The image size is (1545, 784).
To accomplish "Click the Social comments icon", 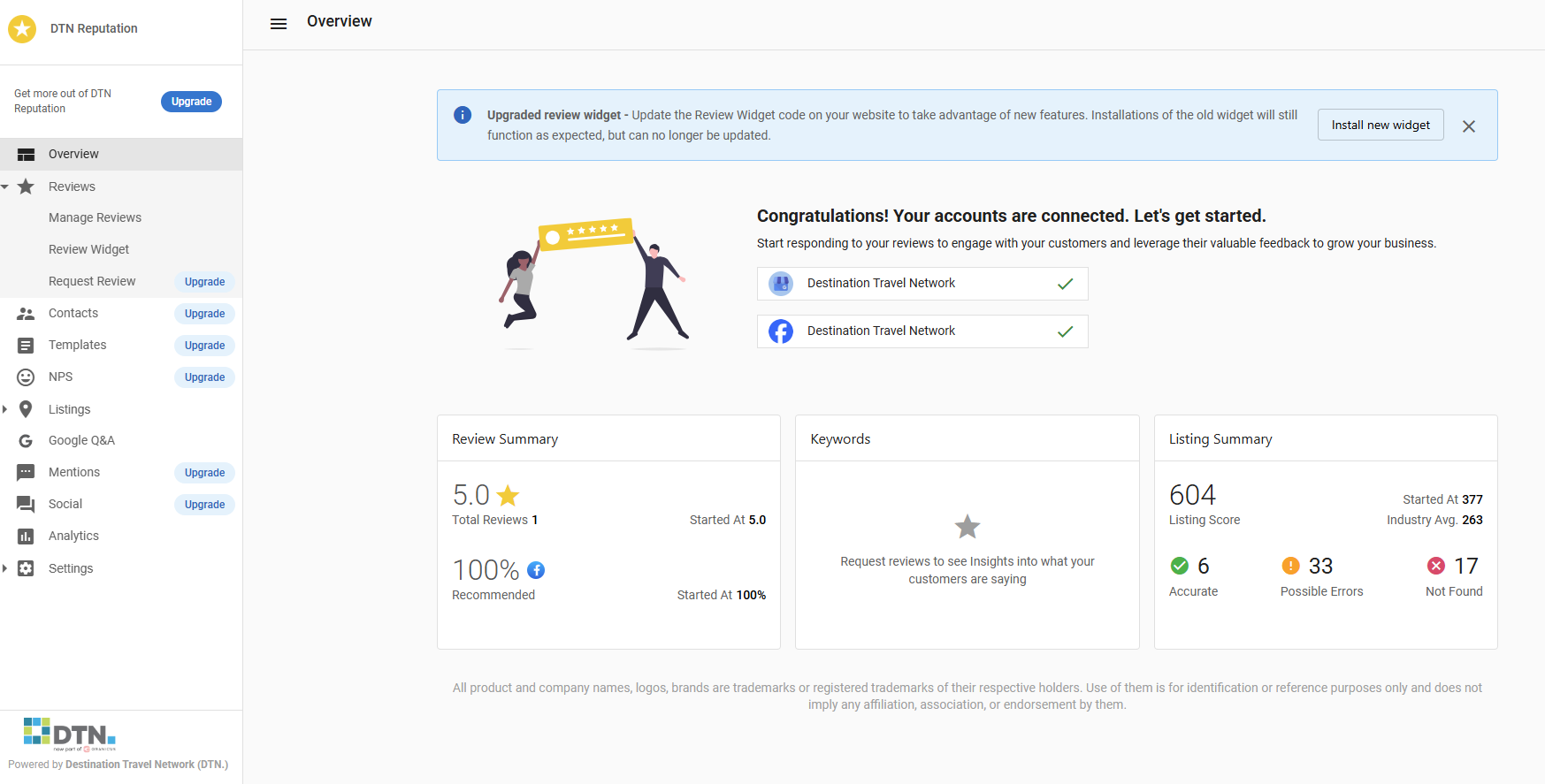I will (x=27, y=505).
